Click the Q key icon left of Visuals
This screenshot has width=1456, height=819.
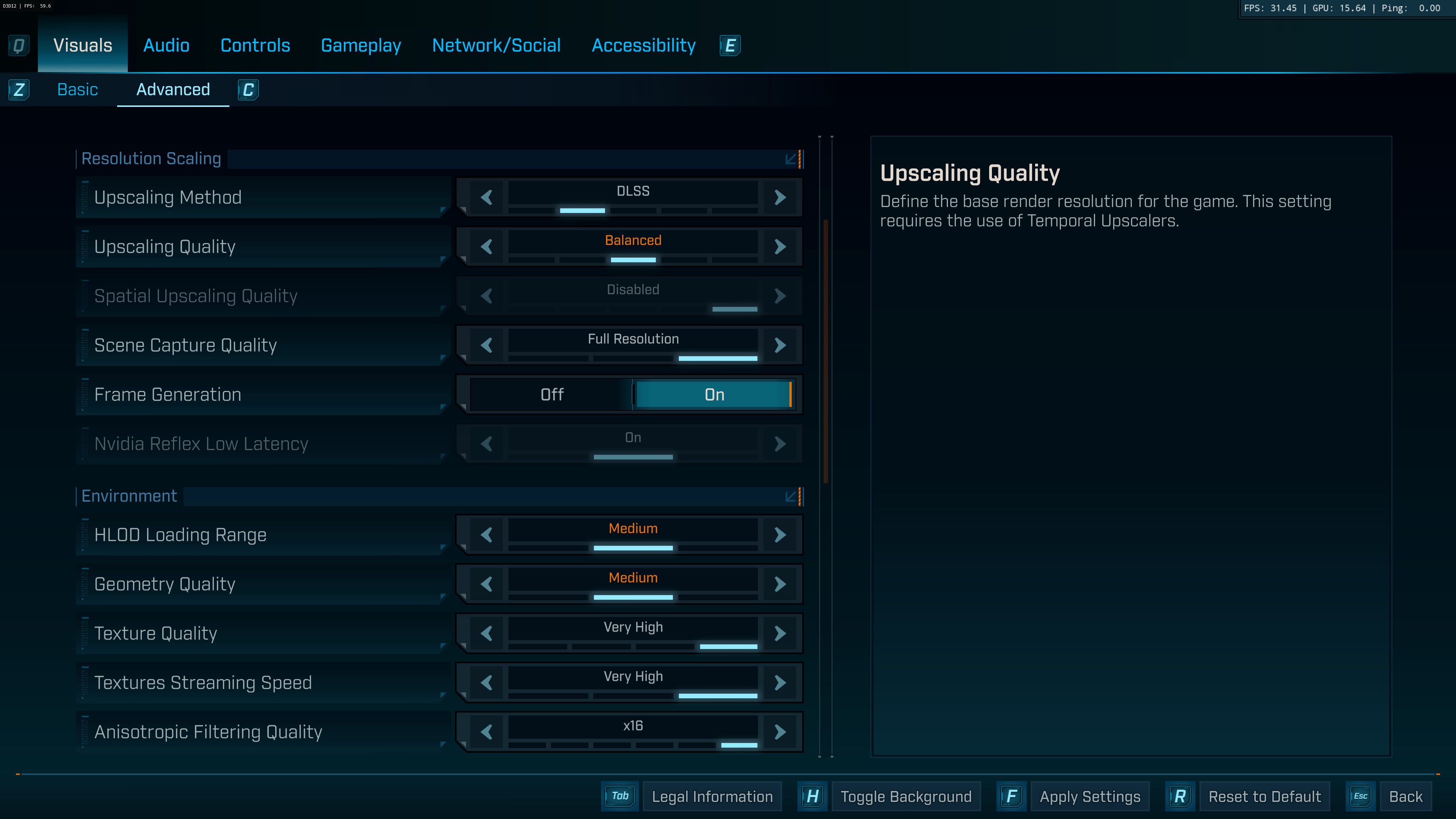[19, 45]
